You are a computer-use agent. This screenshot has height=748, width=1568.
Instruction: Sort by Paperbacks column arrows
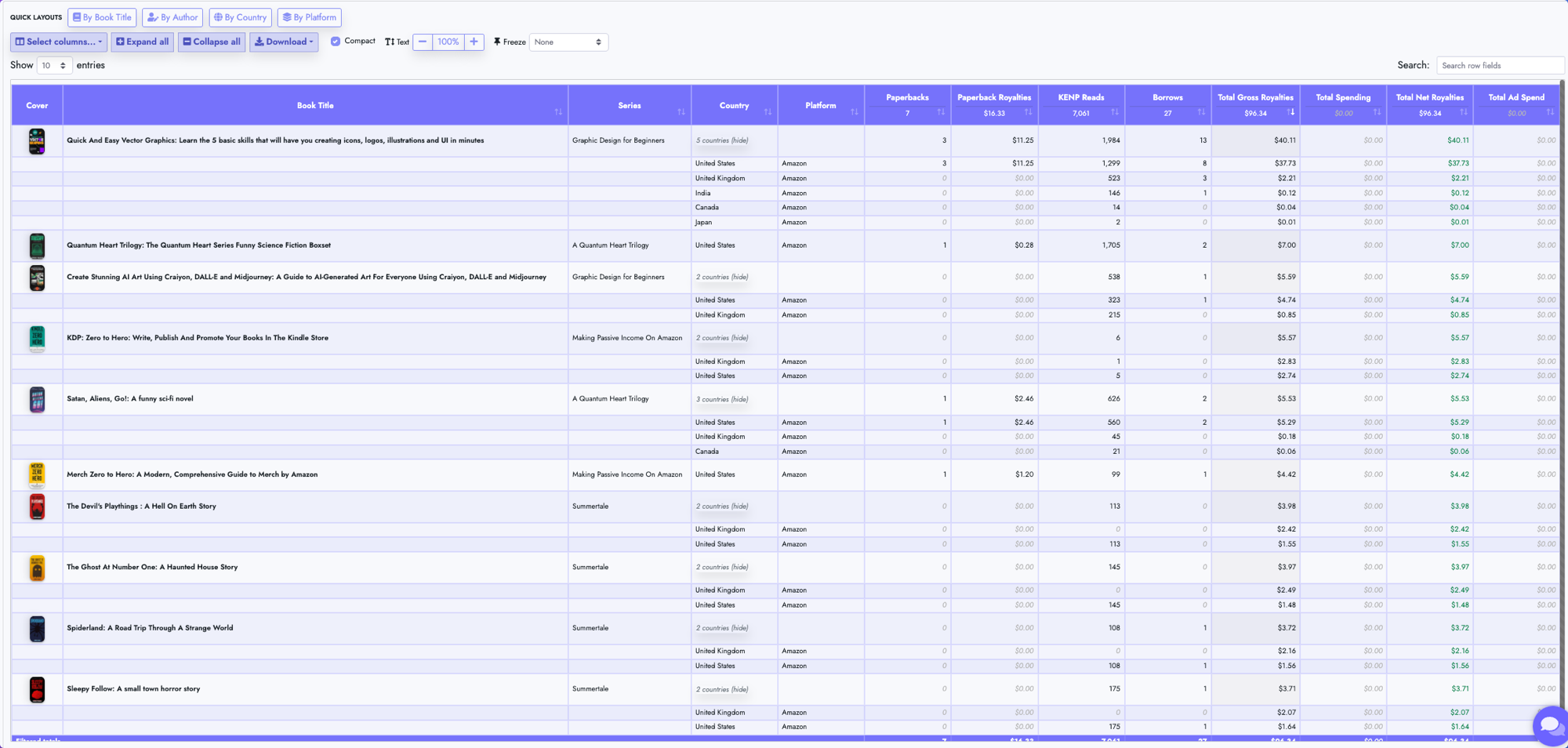click(x=941, y=112)
